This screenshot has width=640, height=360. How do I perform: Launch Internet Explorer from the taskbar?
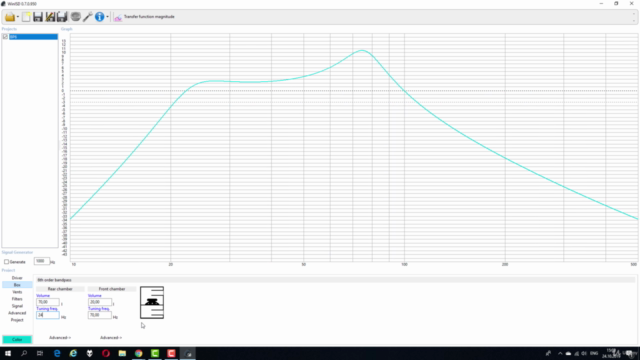click(x=73, y=353)
